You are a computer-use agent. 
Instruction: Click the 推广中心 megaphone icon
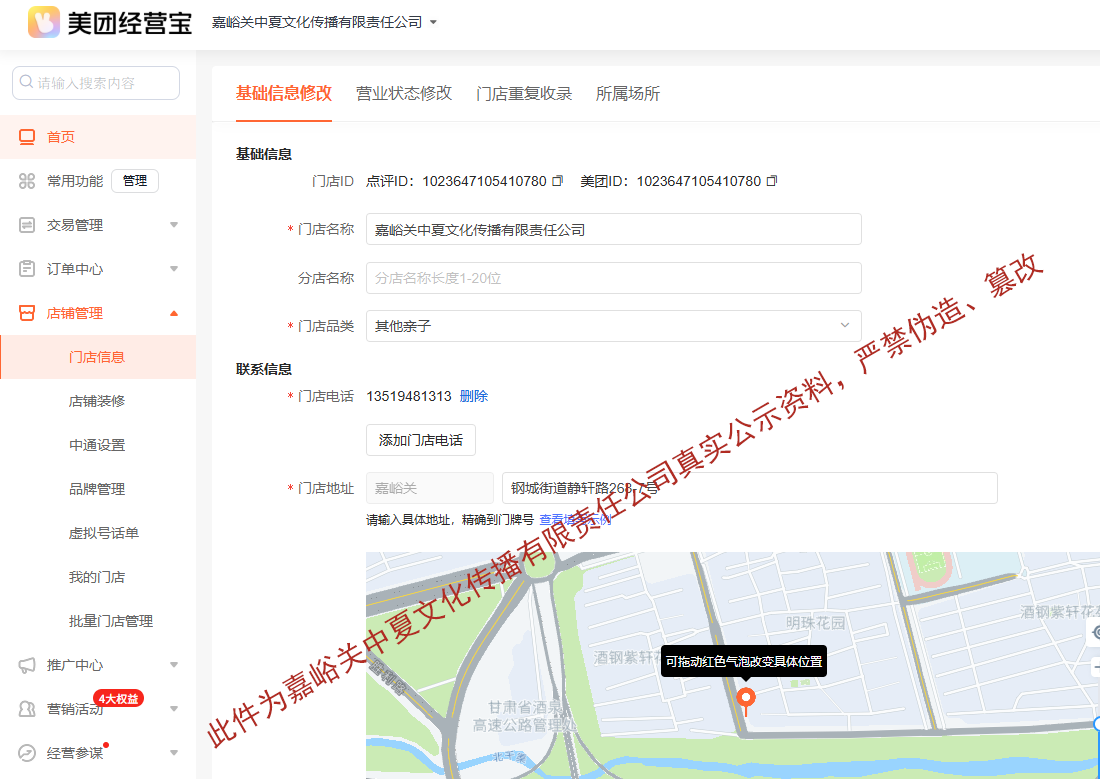(27, 665)
